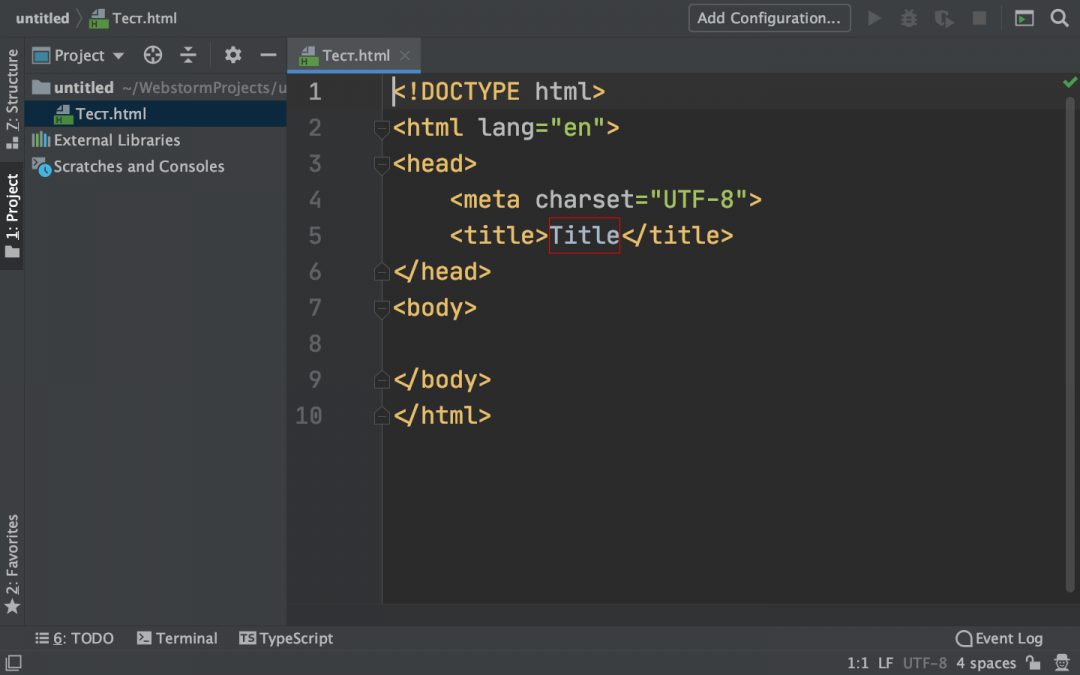The image size is (1080, 675).
Task: Open the Terminal tool window tab
Action: 177,638
